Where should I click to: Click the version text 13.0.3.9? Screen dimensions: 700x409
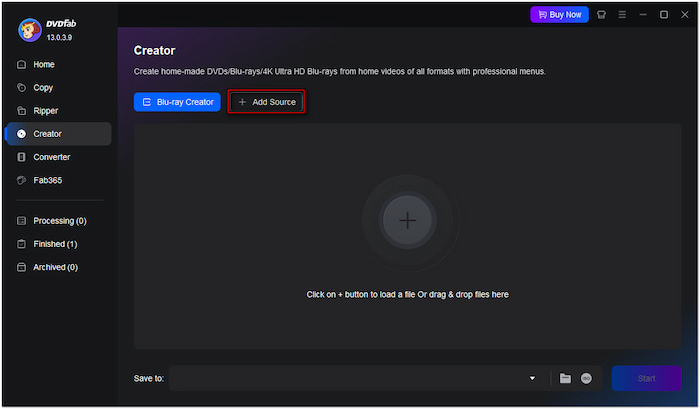pyautogui.click(x=59, y=38)
